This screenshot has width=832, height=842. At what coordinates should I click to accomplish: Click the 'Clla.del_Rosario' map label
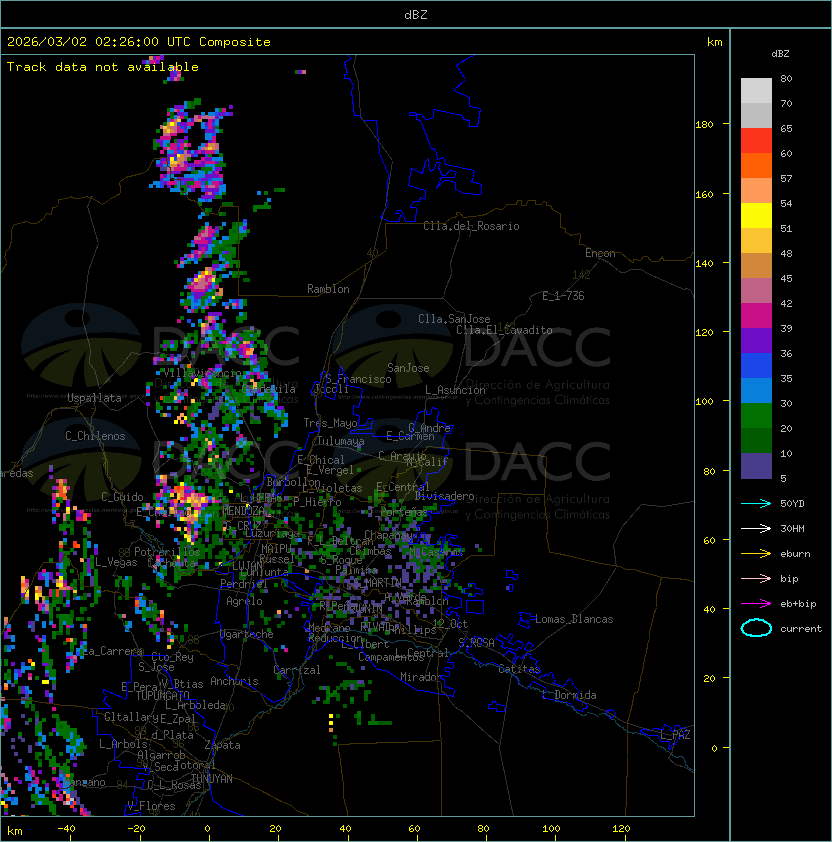pyautogui.click(x=471, y=226)
